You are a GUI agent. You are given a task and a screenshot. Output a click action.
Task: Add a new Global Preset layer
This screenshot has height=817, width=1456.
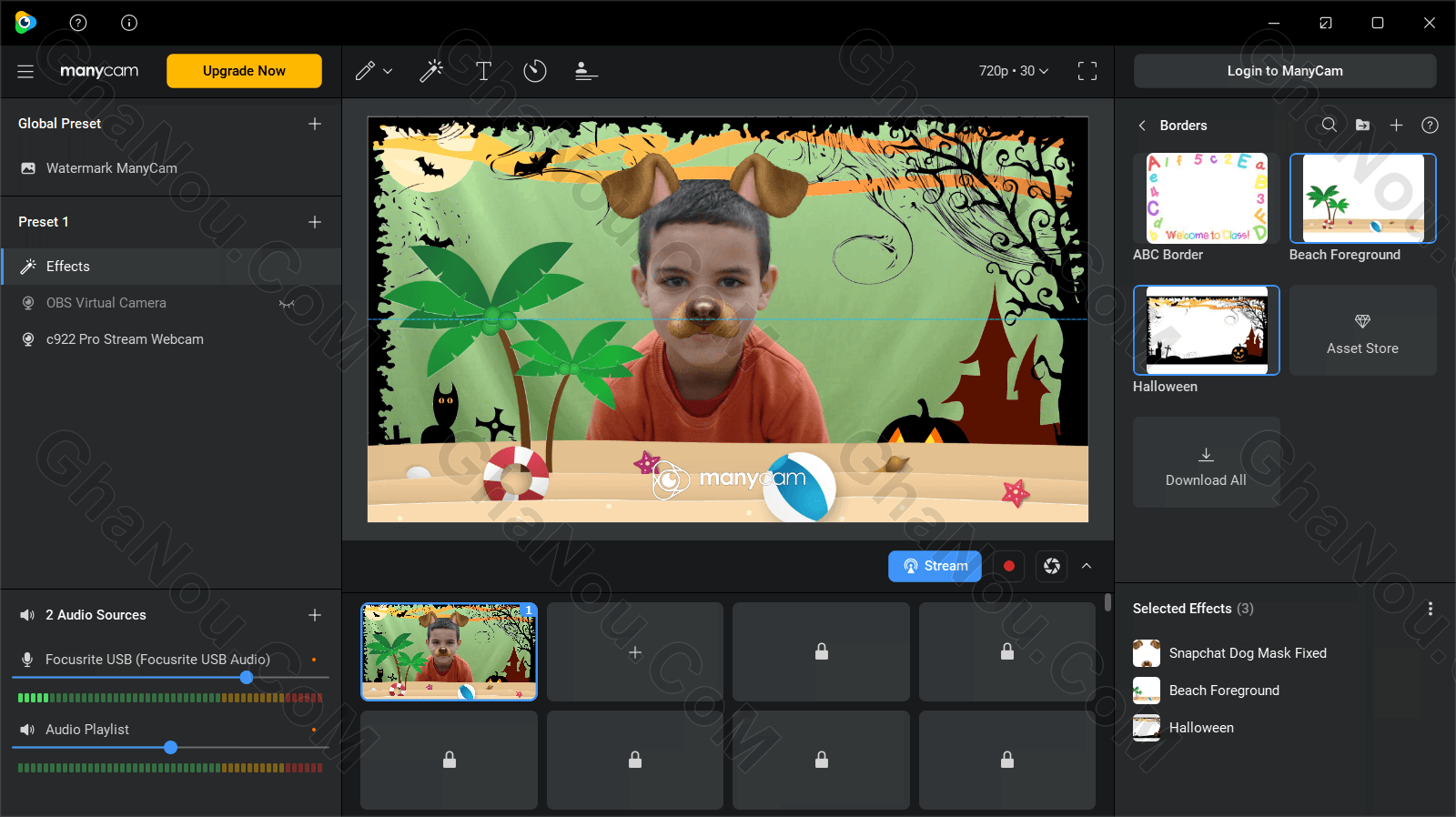tap(315, 124)
